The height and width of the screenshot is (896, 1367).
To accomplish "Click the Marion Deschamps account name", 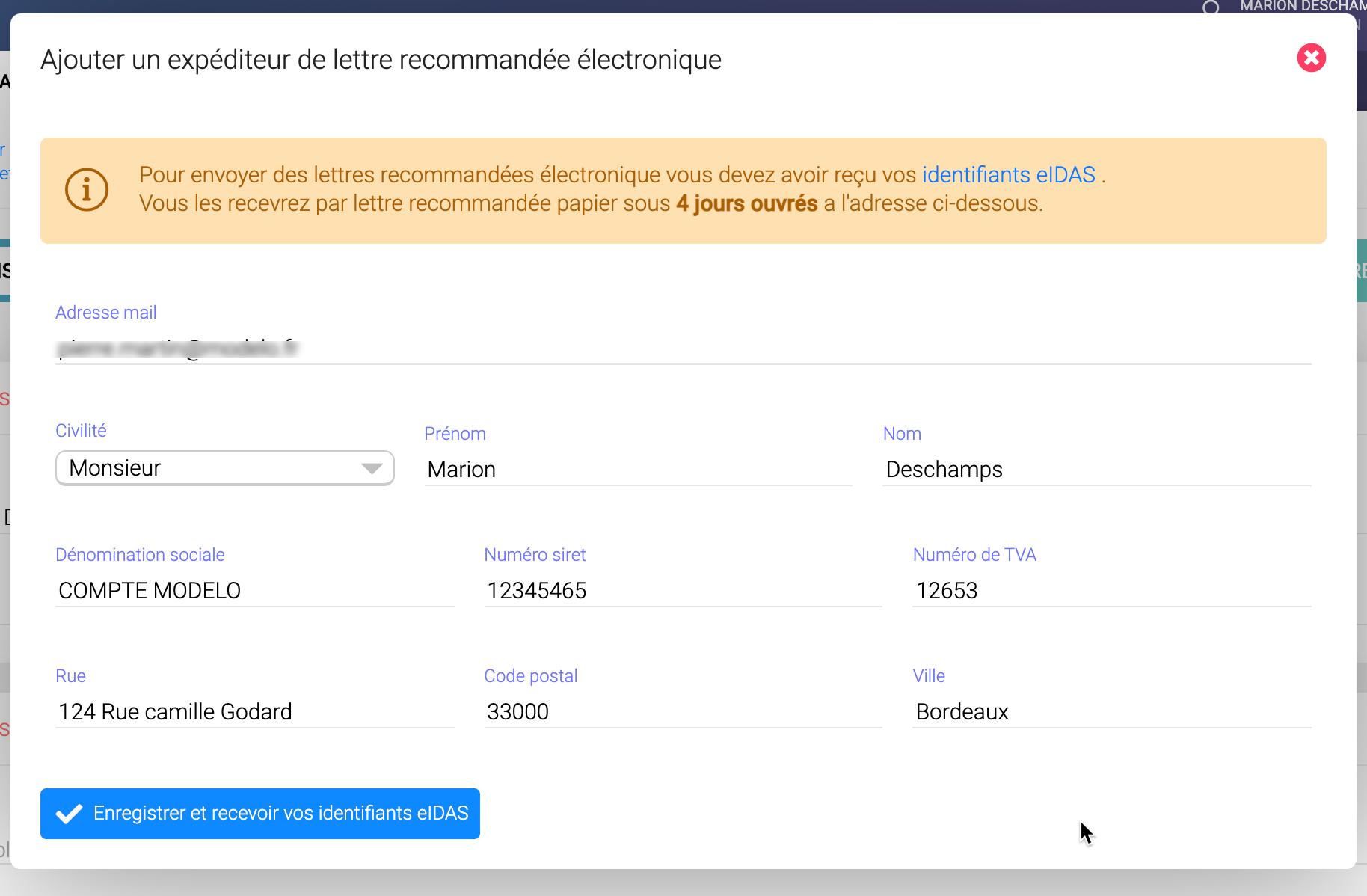I will [x=1301, y=7].
